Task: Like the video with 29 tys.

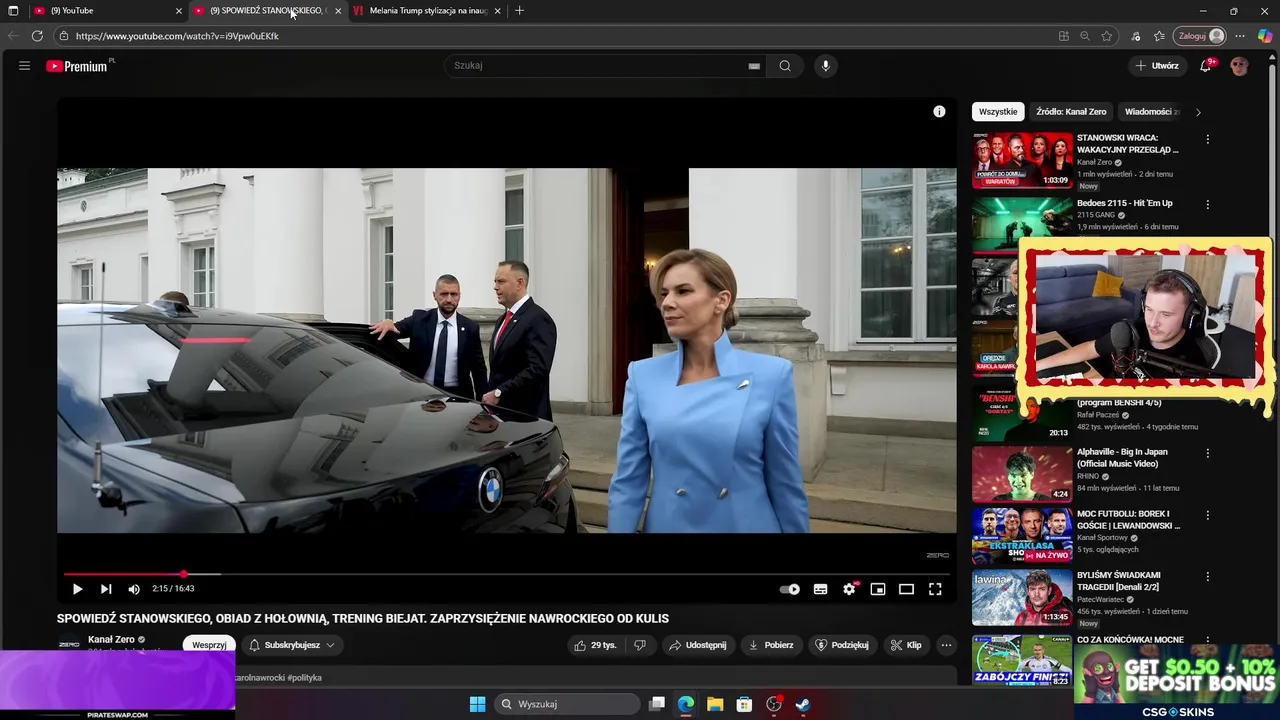Action: click(x=594, y=645)
